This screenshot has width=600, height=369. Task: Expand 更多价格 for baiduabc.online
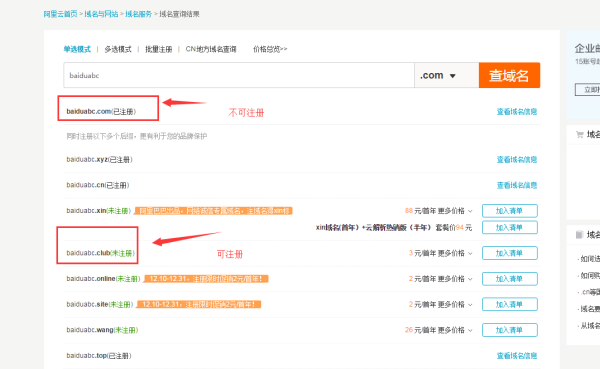click(x=455, y=279)
